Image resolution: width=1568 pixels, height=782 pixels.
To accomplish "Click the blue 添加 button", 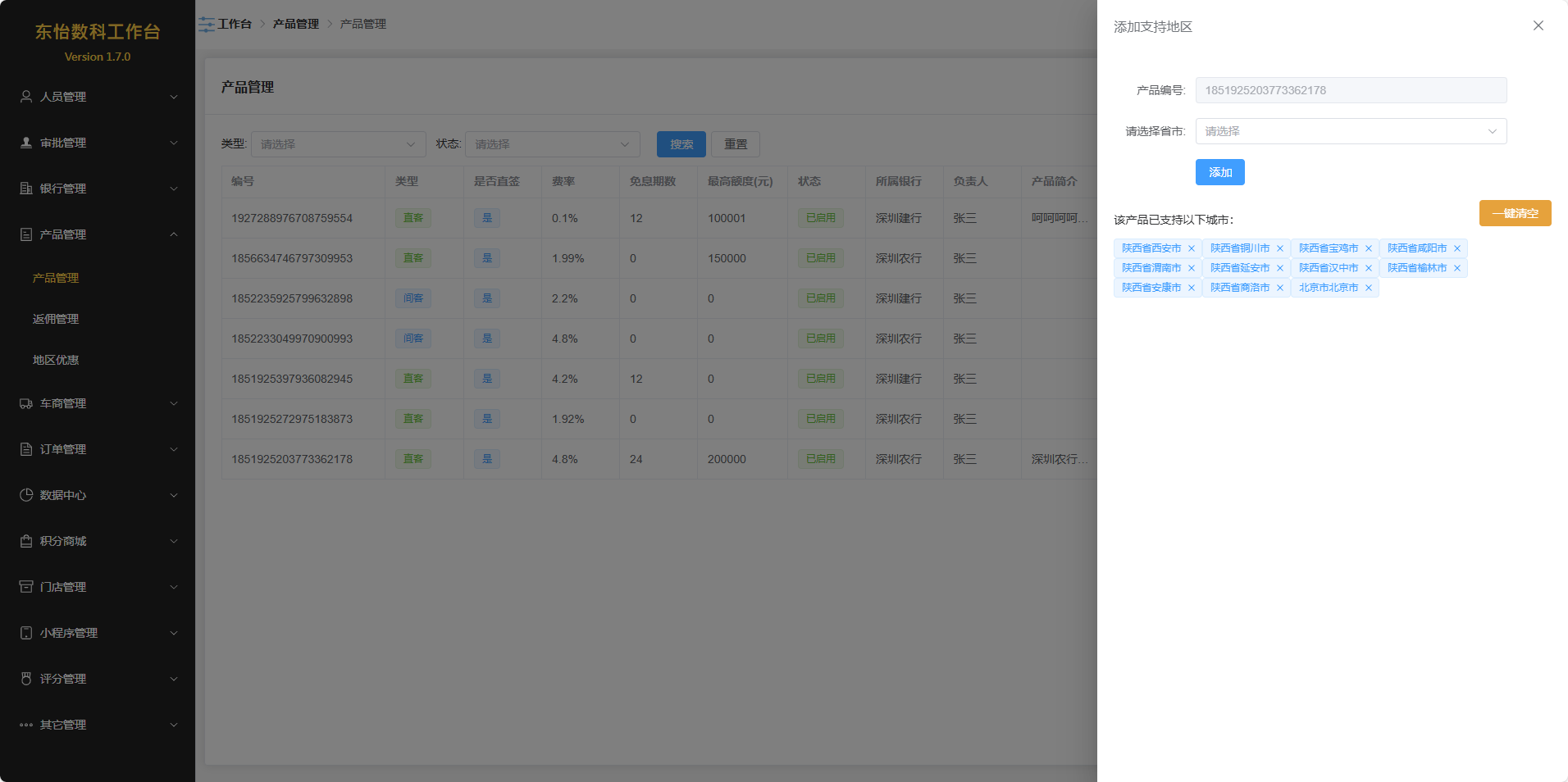I will 1219,172.
